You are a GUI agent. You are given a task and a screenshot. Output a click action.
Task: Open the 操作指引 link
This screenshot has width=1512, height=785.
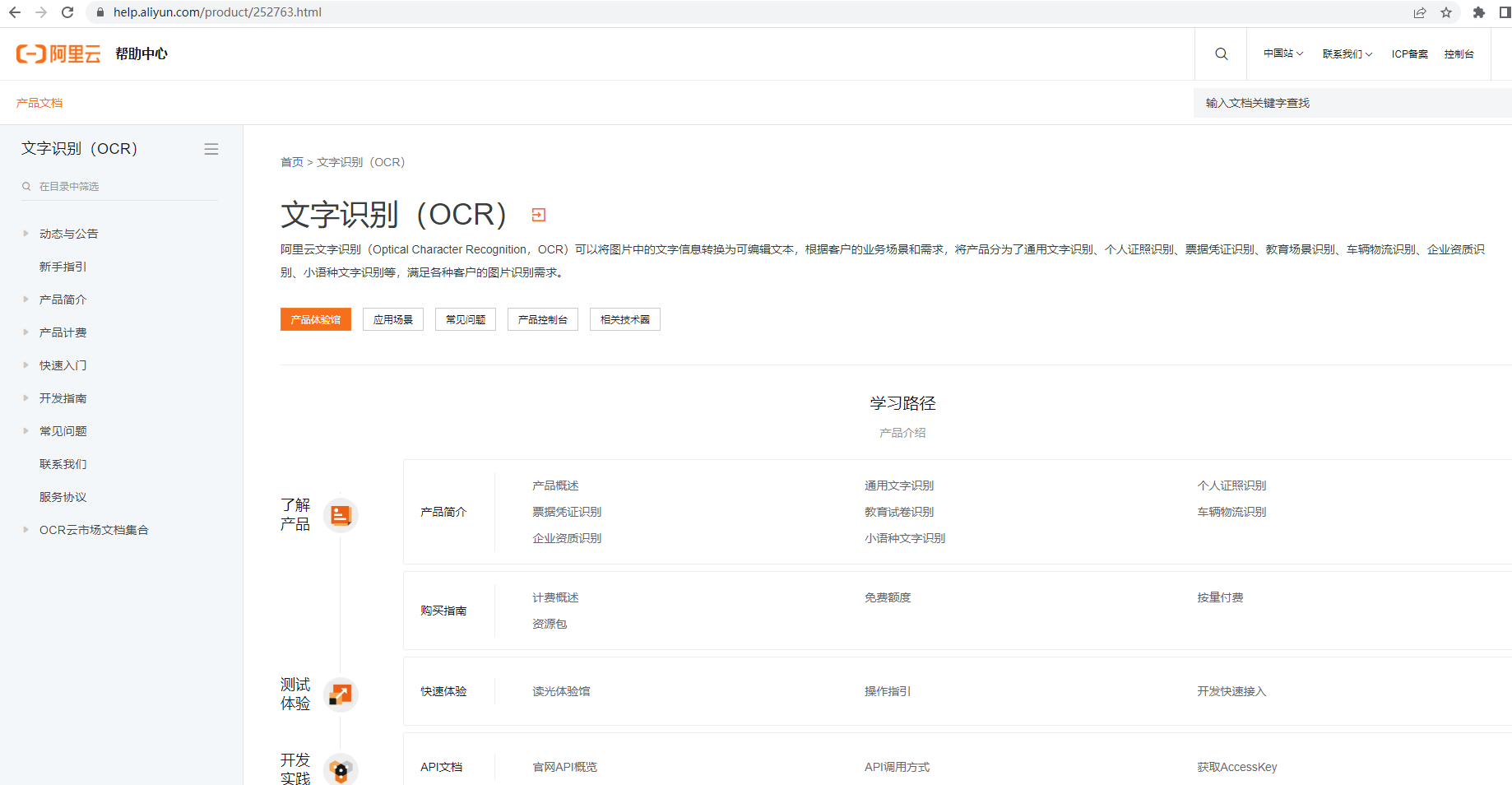(x=888, y=691)
